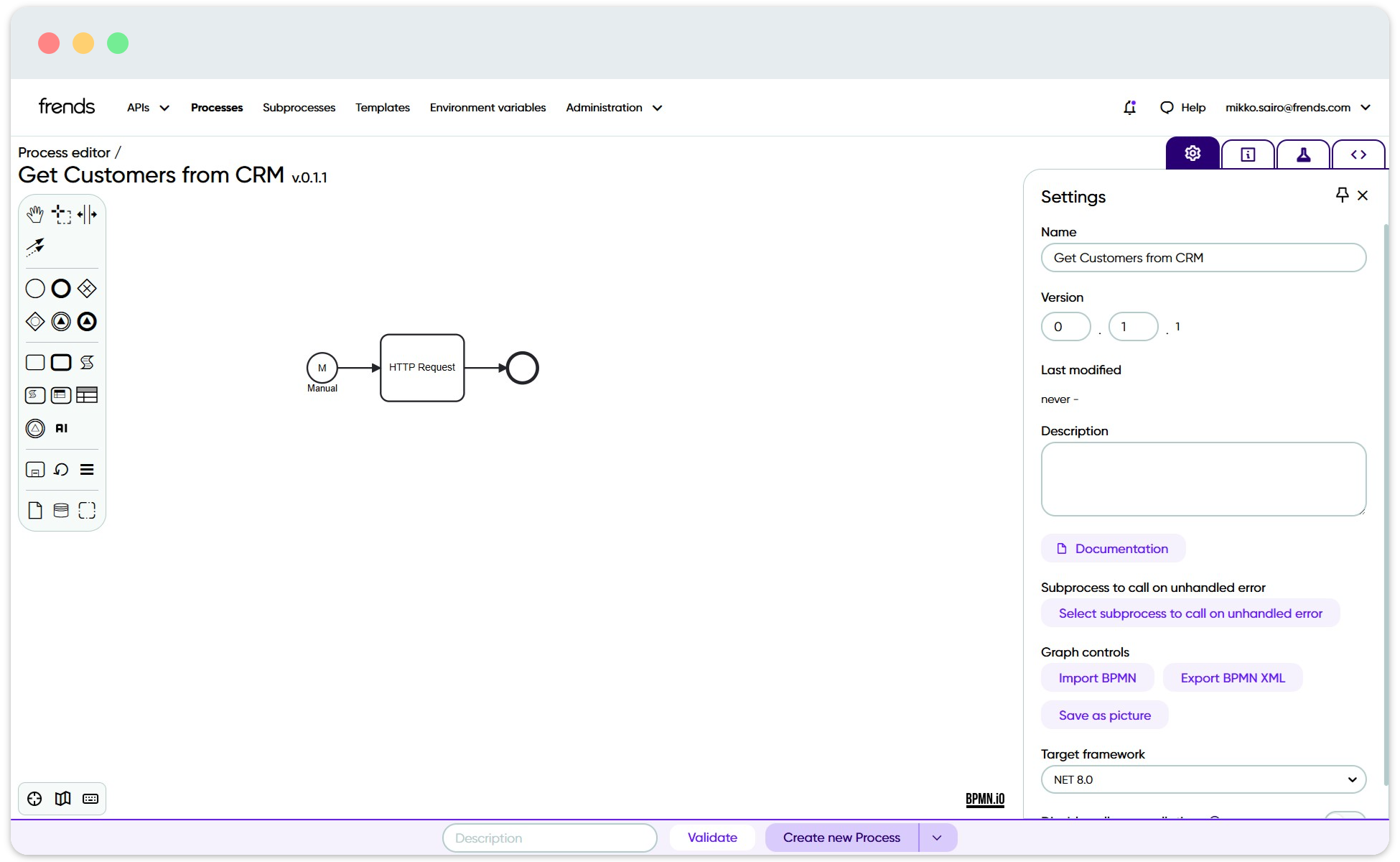1400x862 pixels.
Task: Open the AI assistant from the palette
Action: 60,428
